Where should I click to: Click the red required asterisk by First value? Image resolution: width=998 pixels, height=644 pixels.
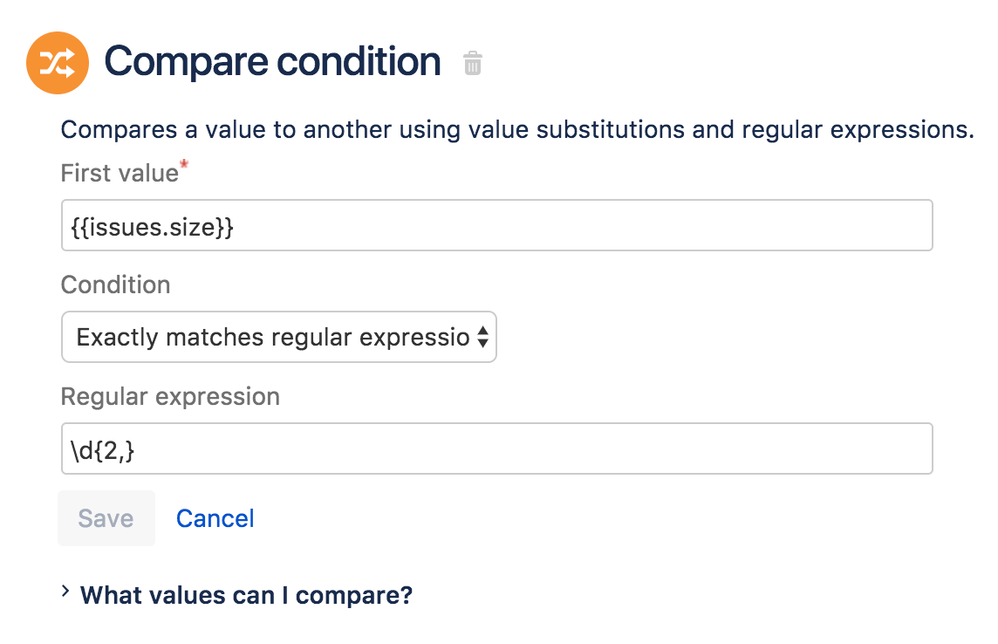184,164
